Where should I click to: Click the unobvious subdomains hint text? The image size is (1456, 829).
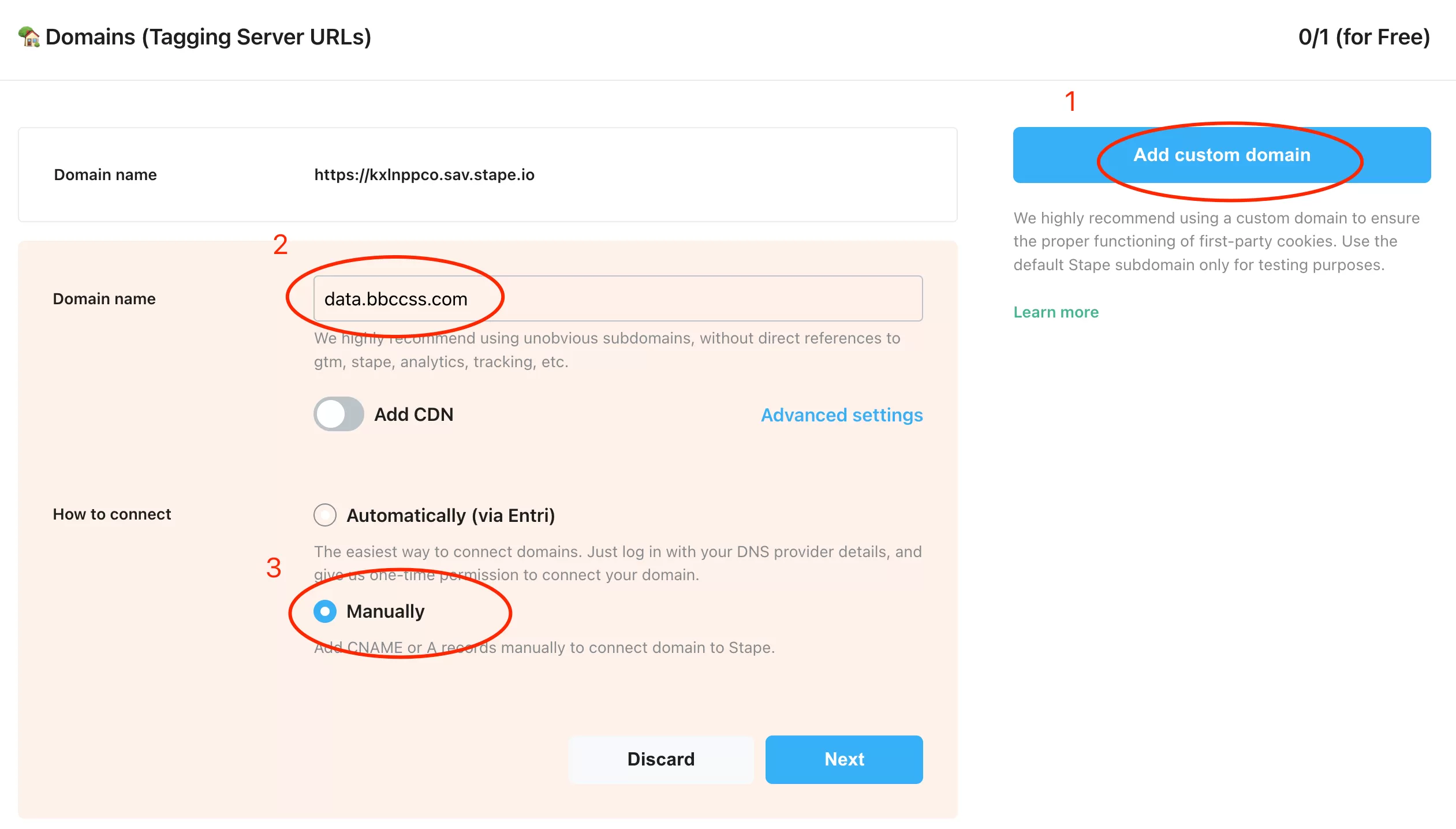pos(607,350)
